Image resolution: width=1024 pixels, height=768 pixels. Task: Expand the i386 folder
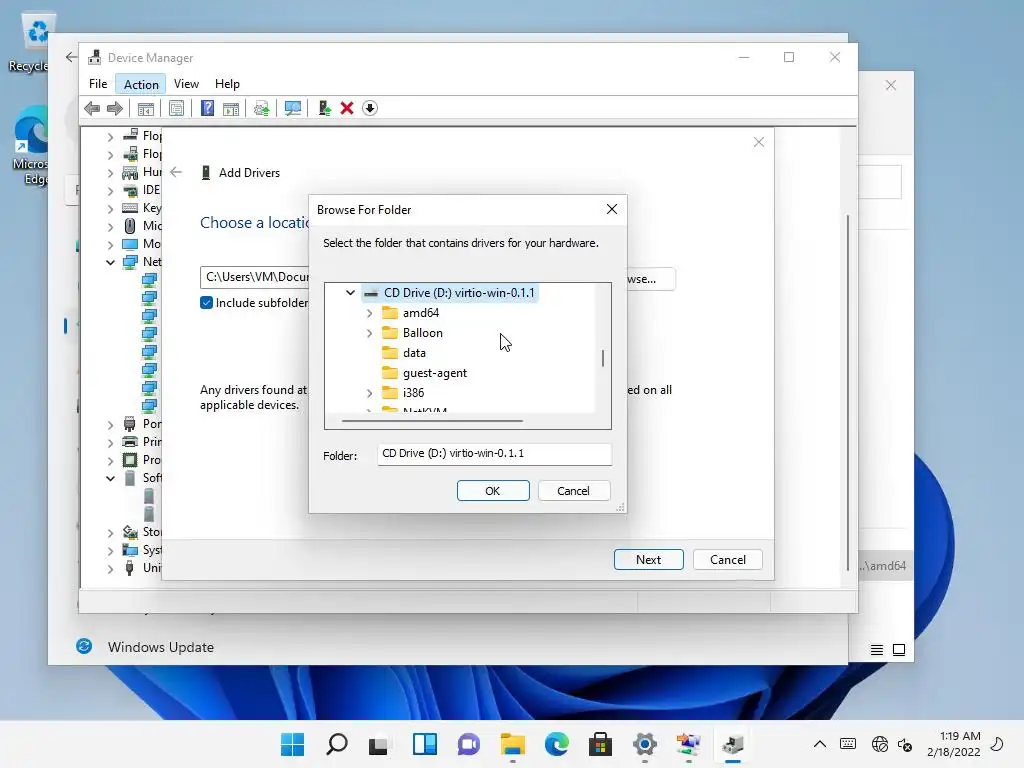click(369, 393)
